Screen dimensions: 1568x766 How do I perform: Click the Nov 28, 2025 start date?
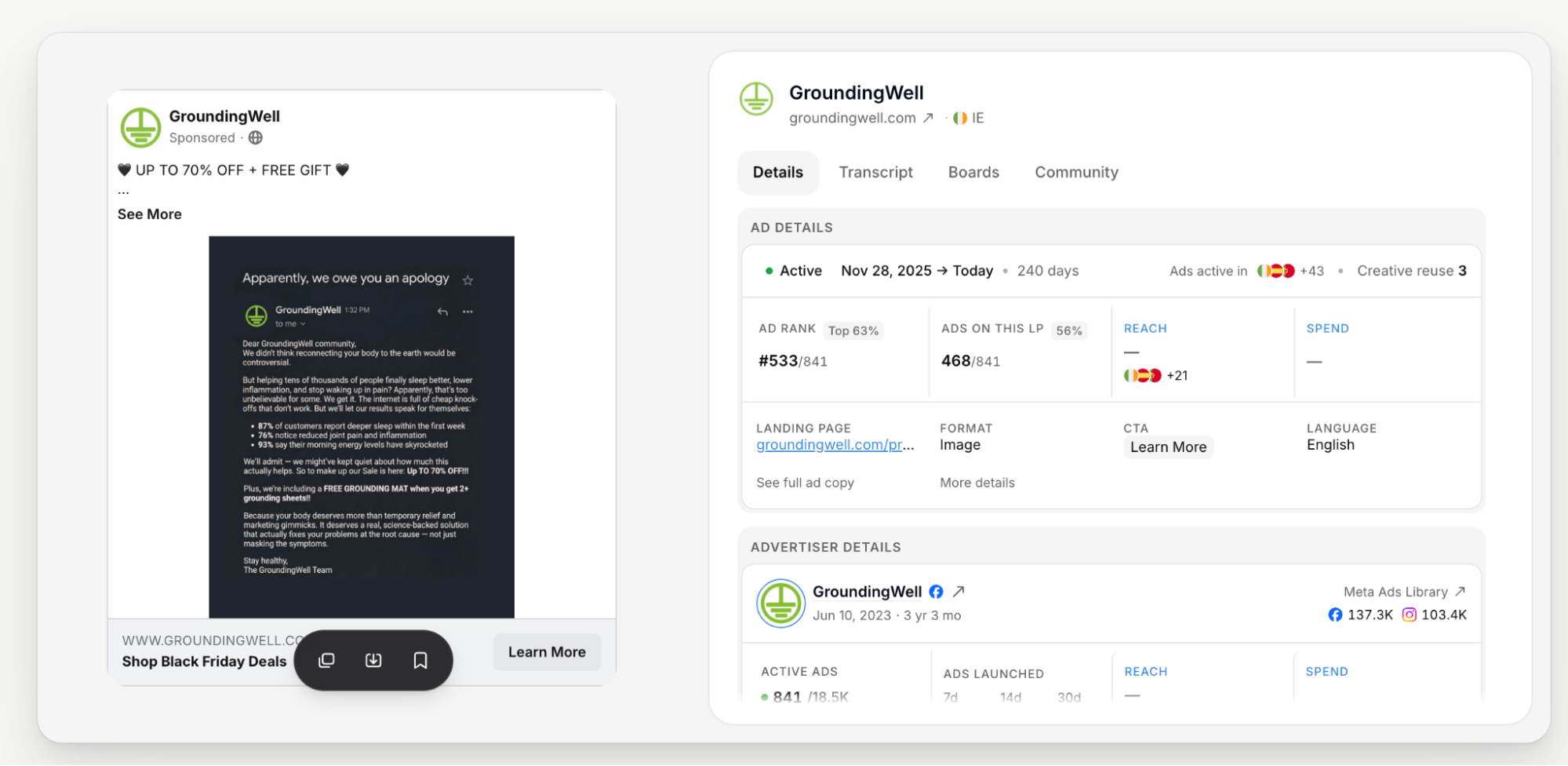(886, 271)
